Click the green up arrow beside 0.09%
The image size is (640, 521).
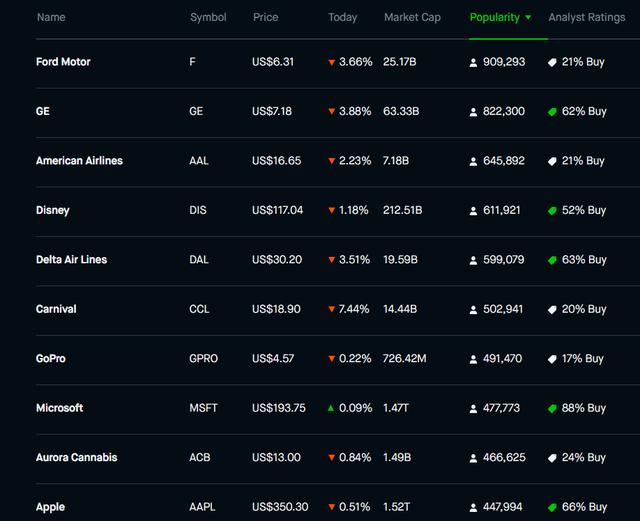point(331,408)
